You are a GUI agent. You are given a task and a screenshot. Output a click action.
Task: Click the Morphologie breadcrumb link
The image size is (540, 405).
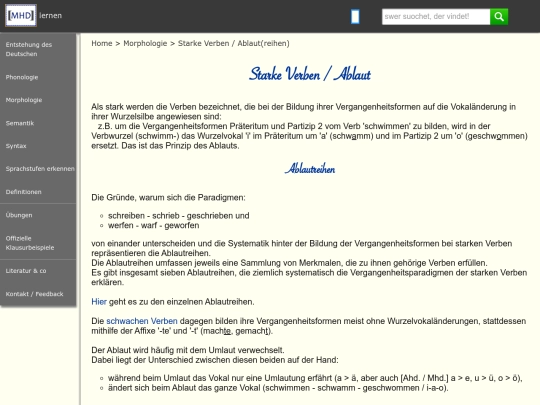(145, 43)
